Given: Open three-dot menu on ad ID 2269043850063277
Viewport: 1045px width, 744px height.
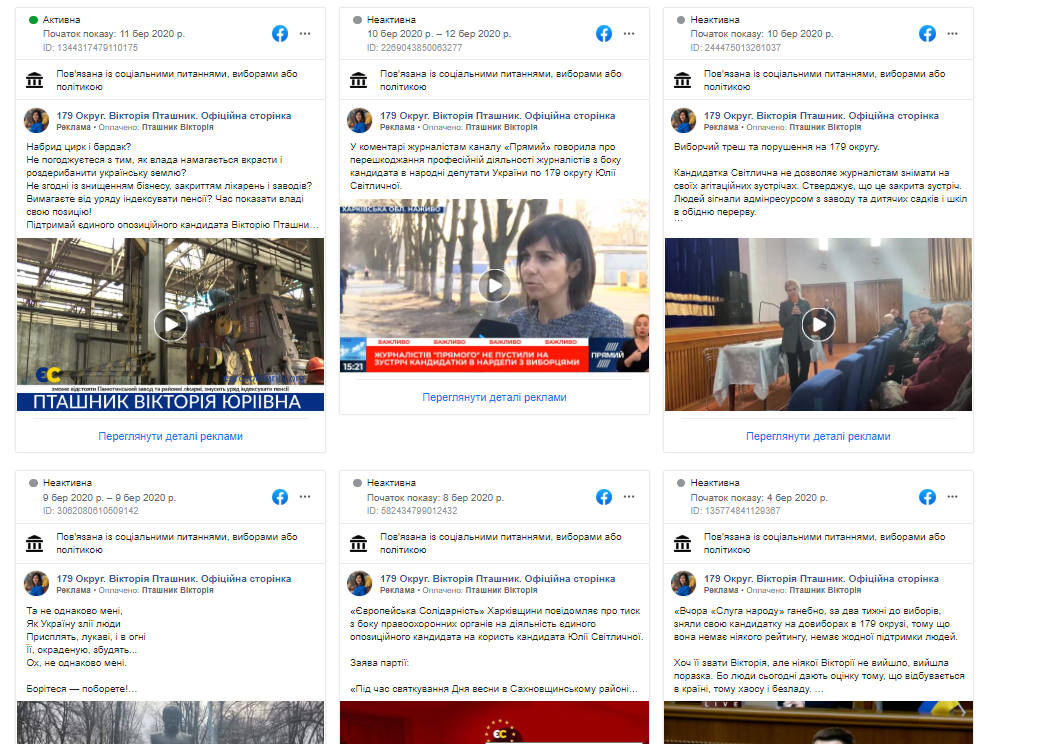Looking at the screenshot, I should click(629, 33).
